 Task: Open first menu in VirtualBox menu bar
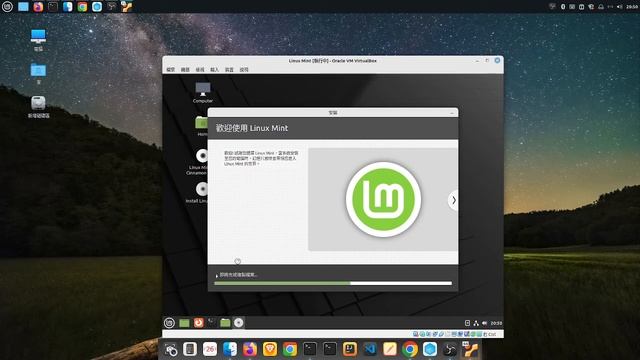pyautogui.click(x=171, y=70)
